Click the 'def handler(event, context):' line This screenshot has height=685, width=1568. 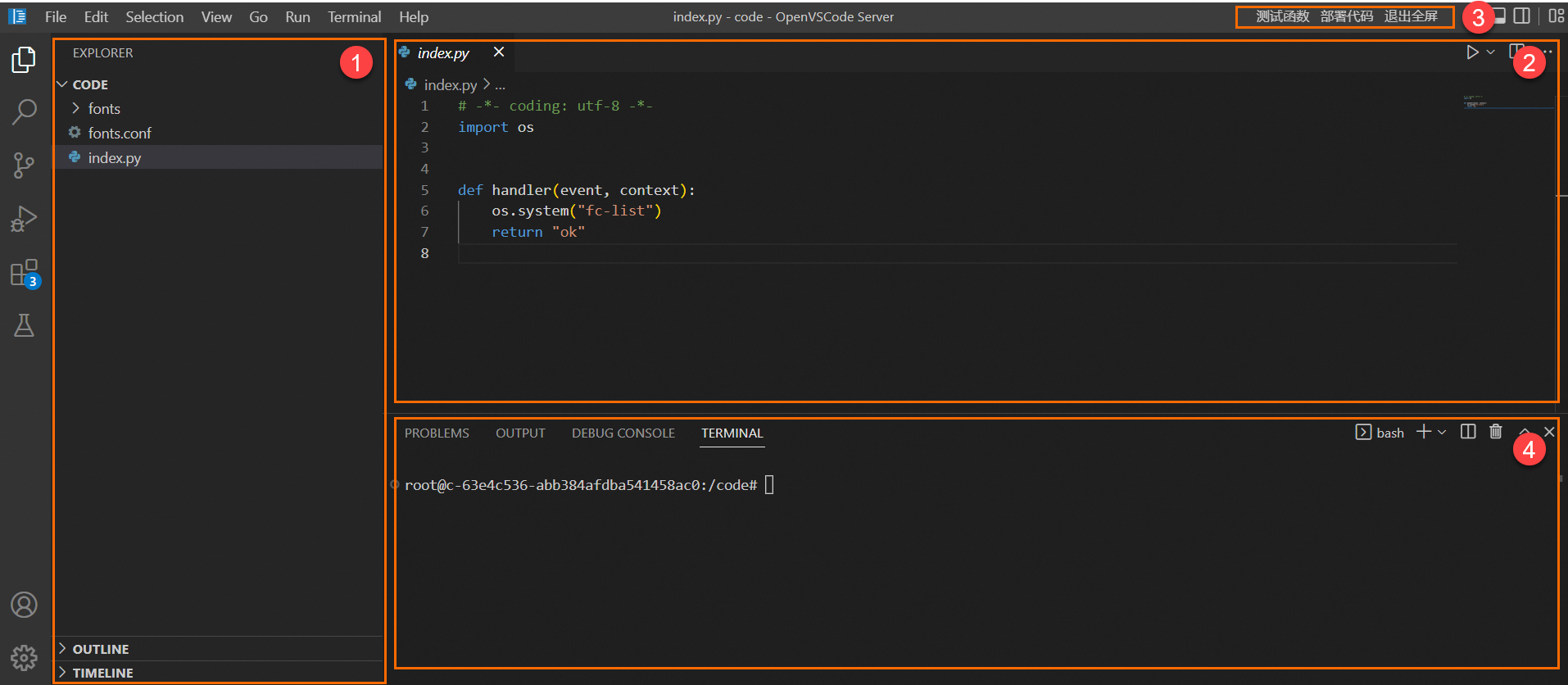pyautogui.click(x=576, y=190)
